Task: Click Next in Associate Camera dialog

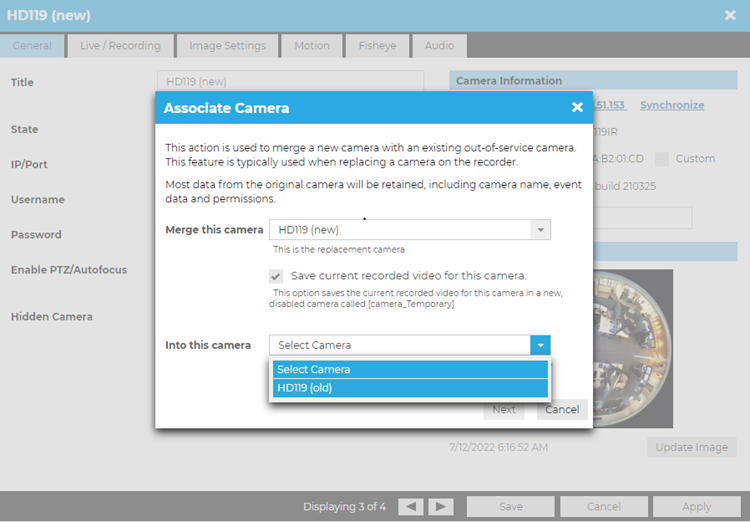Action: 504,410
